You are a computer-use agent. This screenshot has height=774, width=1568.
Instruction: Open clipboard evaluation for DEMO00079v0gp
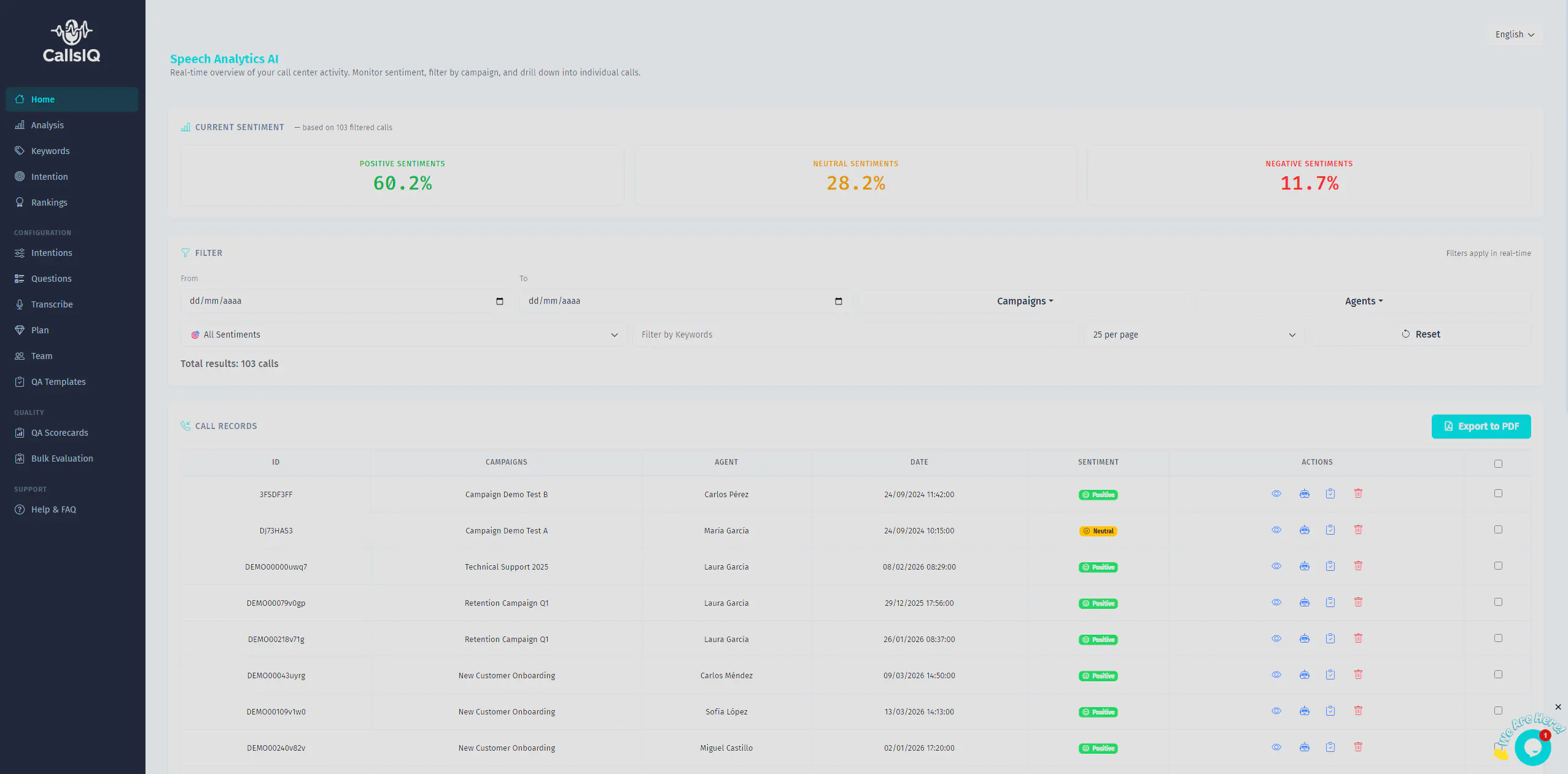(1330, 602)
